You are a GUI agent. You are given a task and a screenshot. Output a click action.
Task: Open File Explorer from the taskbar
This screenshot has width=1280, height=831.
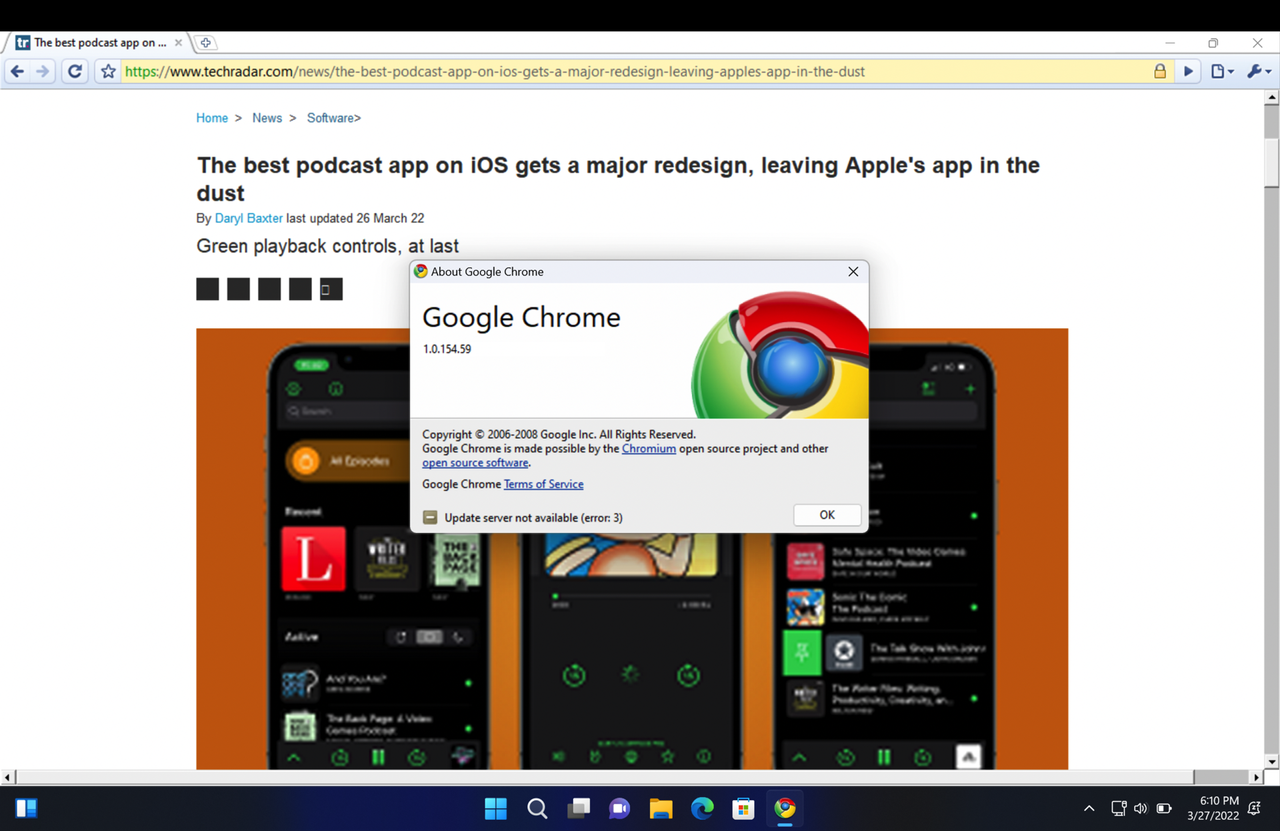[x=660, y=808]
